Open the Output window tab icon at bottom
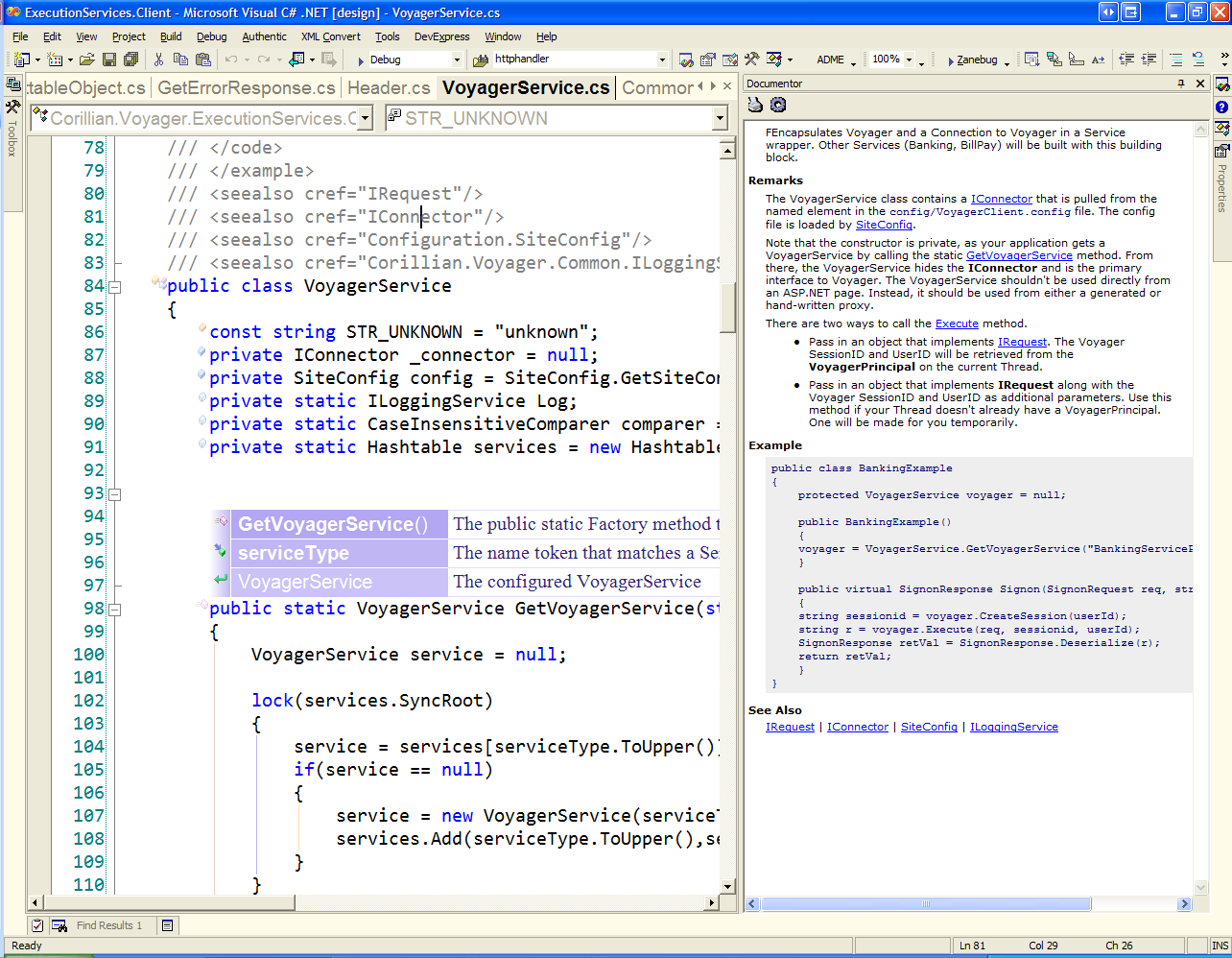This screenshot has height=958, width=1232. (x=167, y=925)
